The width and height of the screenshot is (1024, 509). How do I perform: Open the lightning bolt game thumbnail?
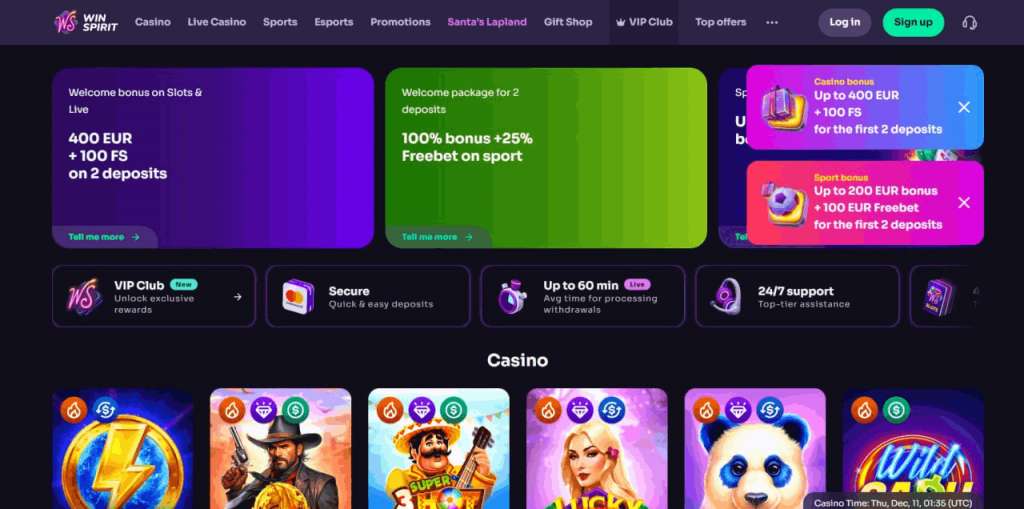click(x=123, y=449)
